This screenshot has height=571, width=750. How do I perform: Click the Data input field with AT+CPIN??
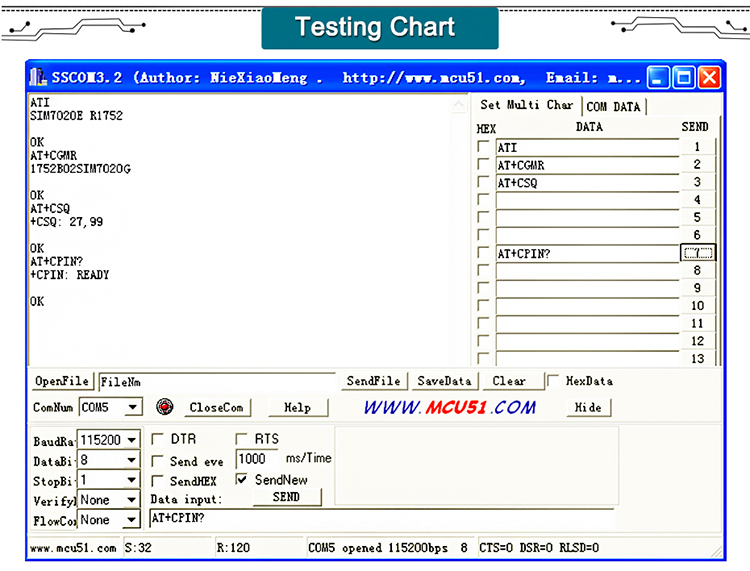[x=380, y=518]
